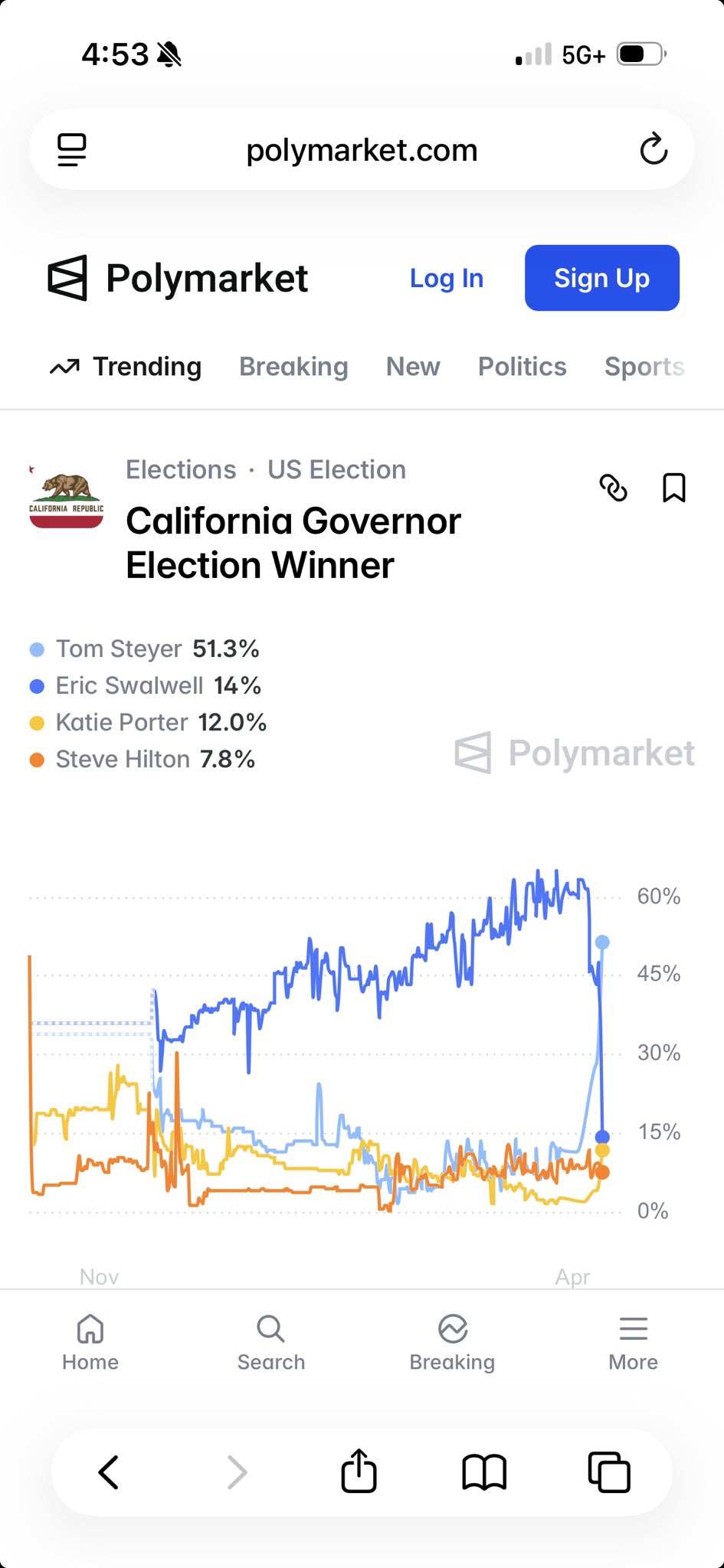Open the US Election category link
The width and height of the screenshot is (724, 1568).
pos(336,469)
